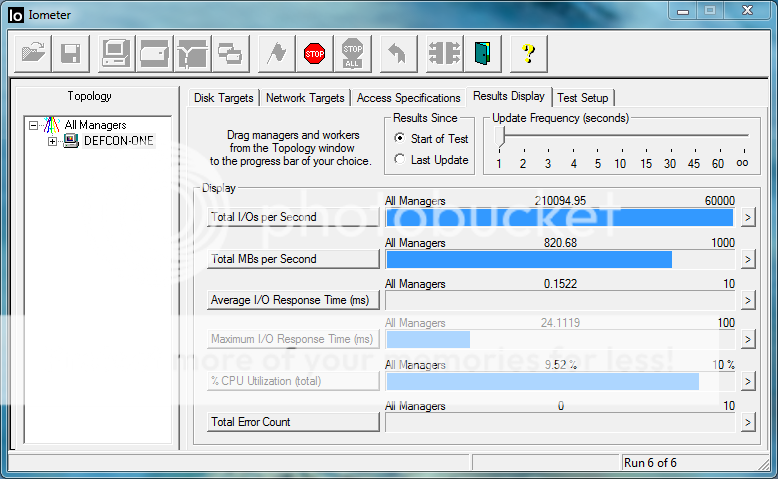Viewport: 778px width, 479px height.
Task: Select the Last Update radio button
Action: 400,160
